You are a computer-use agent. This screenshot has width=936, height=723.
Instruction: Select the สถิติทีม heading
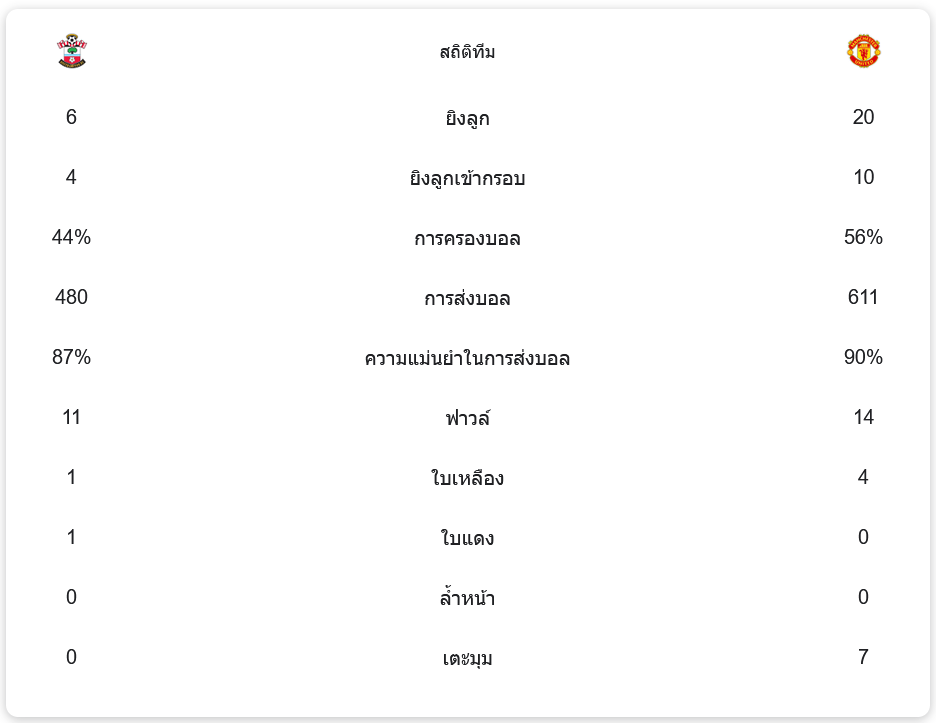(x=467, y=52)
